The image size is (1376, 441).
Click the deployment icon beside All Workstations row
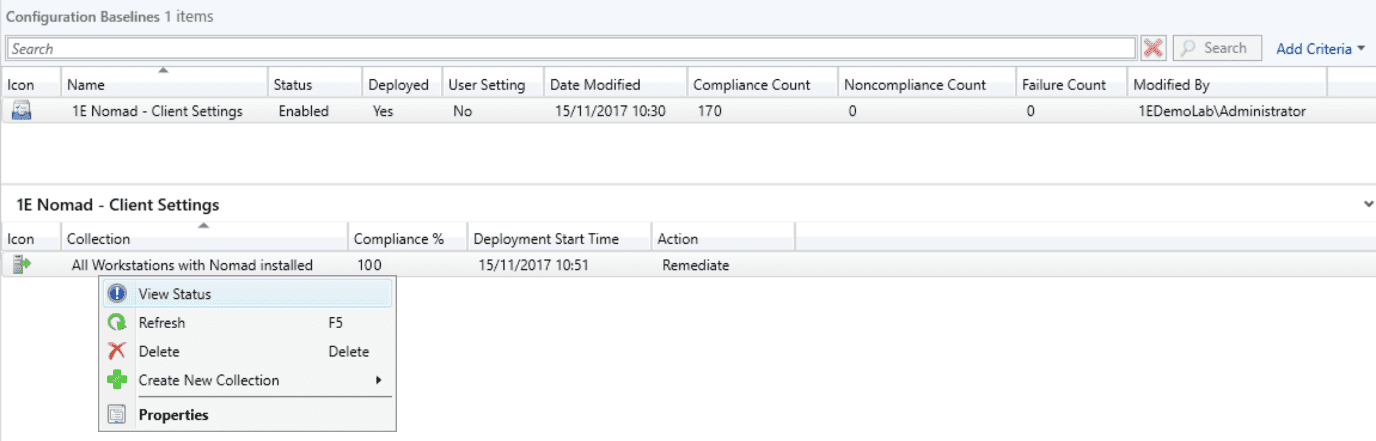pos(21,265)
